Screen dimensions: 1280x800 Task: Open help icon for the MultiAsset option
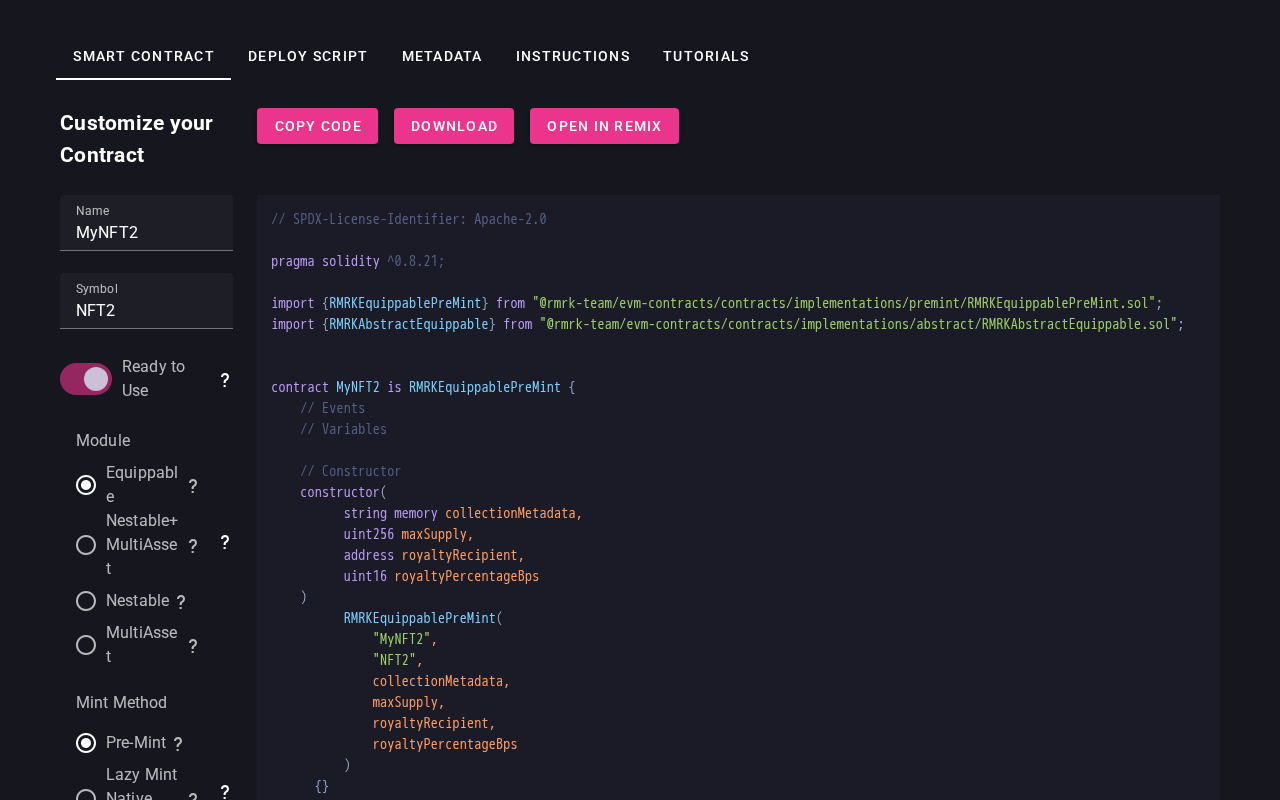[193, 646]
